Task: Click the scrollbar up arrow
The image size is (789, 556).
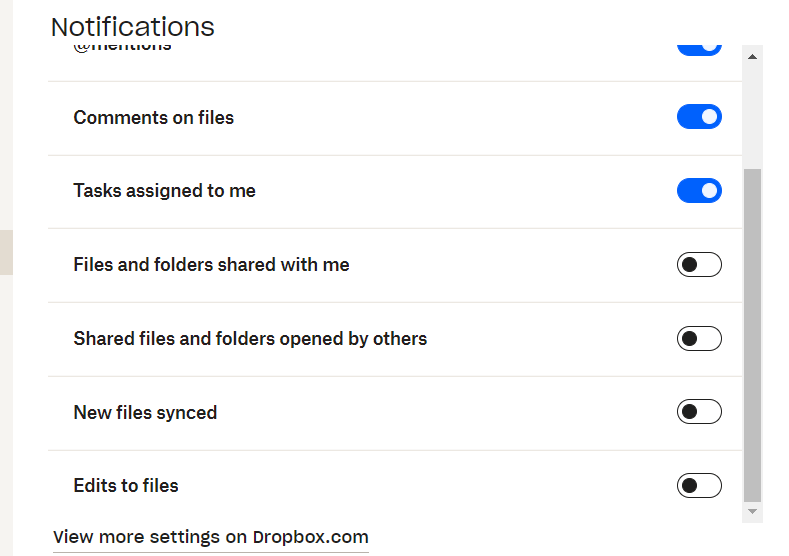Action: point(752,57)
